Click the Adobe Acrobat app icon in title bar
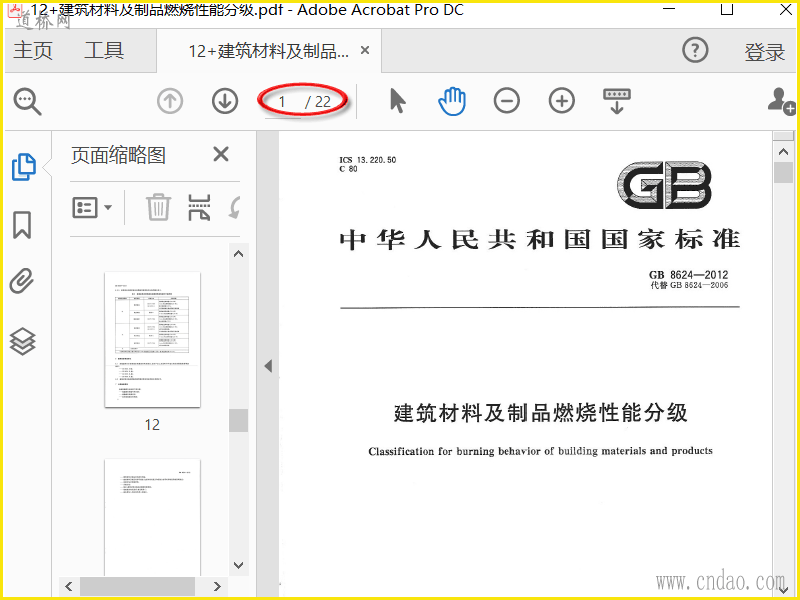 click(15, 9)
